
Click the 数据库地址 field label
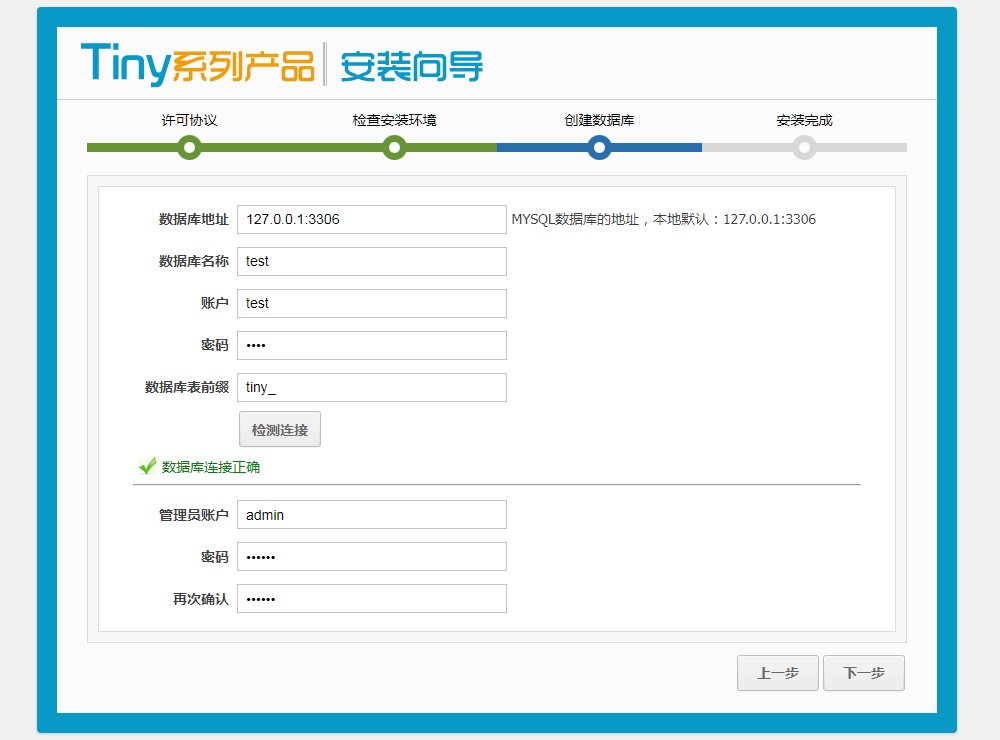(x=194, y=219)
